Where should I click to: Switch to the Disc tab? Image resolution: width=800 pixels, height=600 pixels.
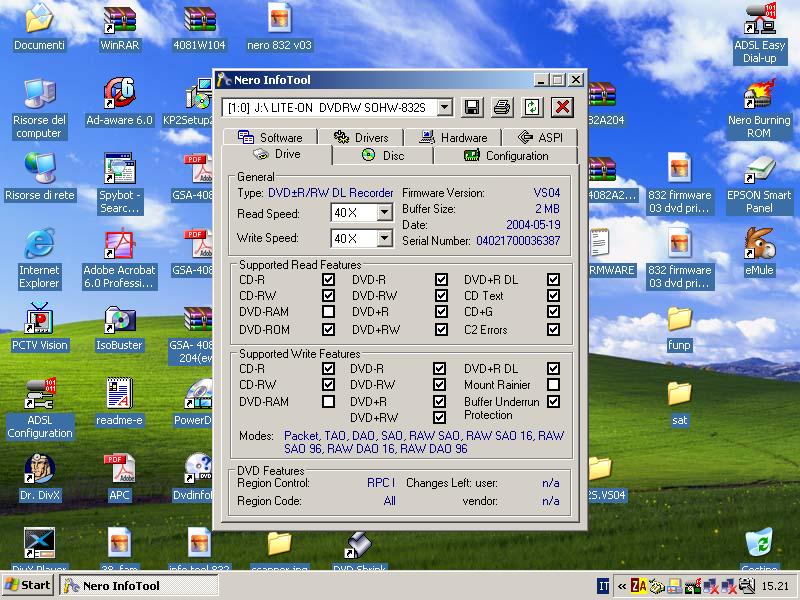point(383,155)
